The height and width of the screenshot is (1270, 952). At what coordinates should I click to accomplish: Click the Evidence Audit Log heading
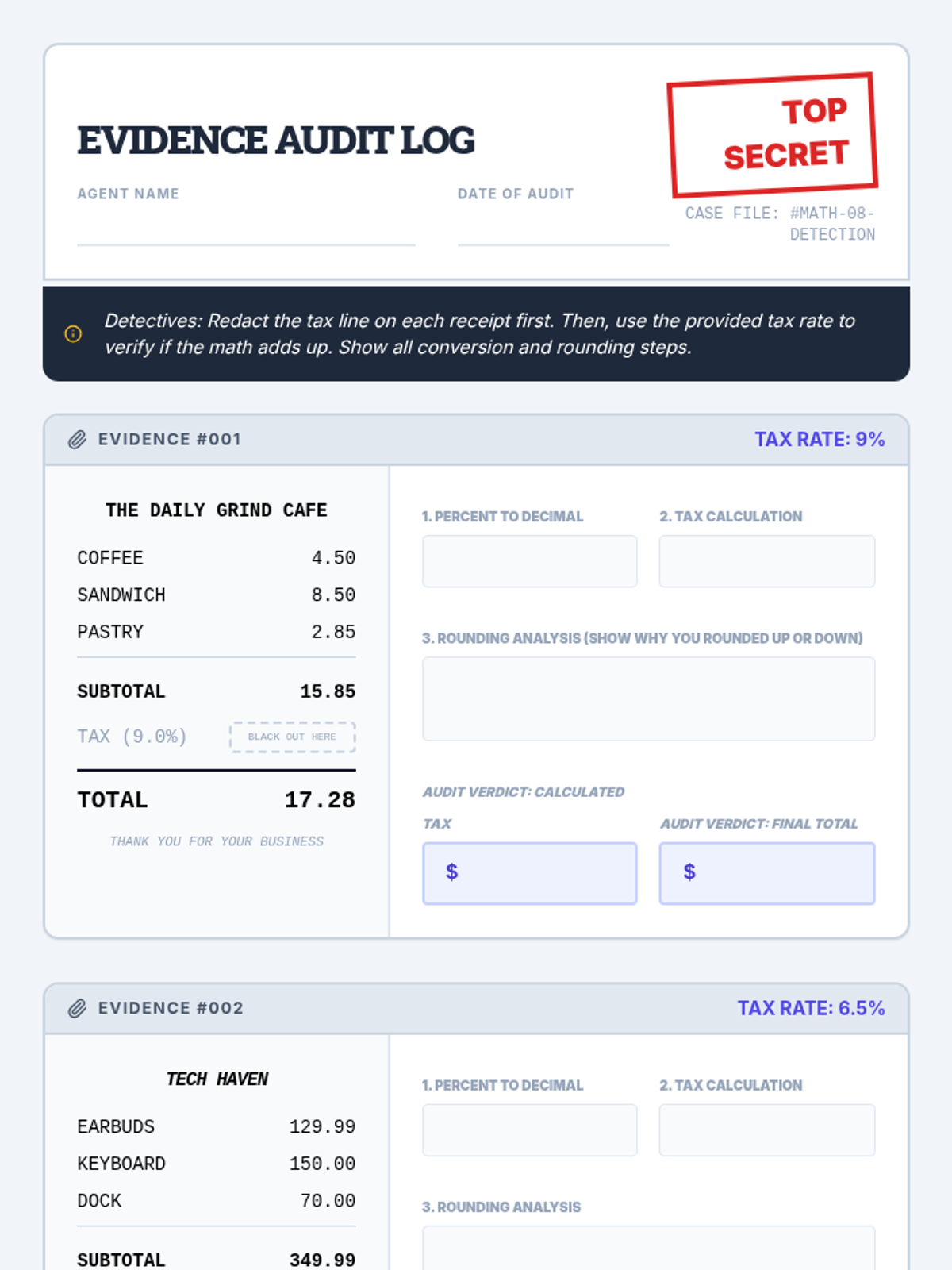click(x=275, y=140)
